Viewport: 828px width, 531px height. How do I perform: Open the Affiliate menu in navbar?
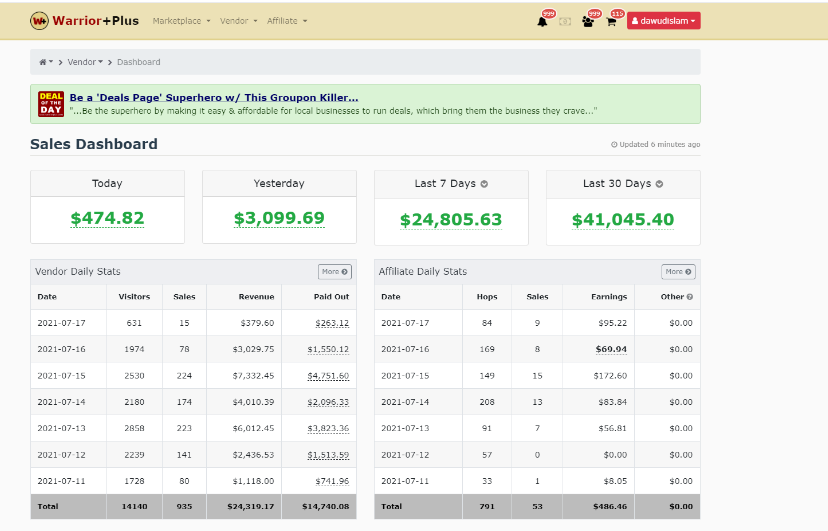287,21
